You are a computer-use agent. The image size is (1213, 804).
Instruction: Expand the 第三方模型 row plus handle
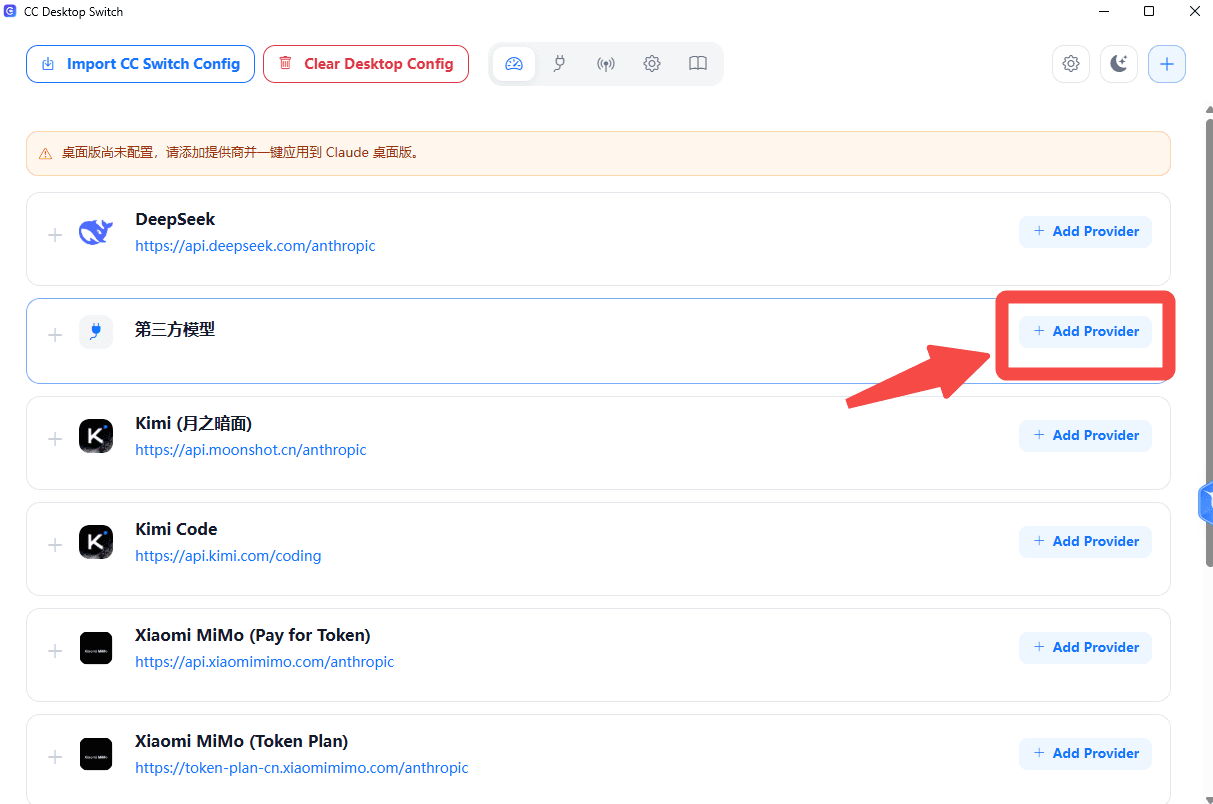coord(55,335)
